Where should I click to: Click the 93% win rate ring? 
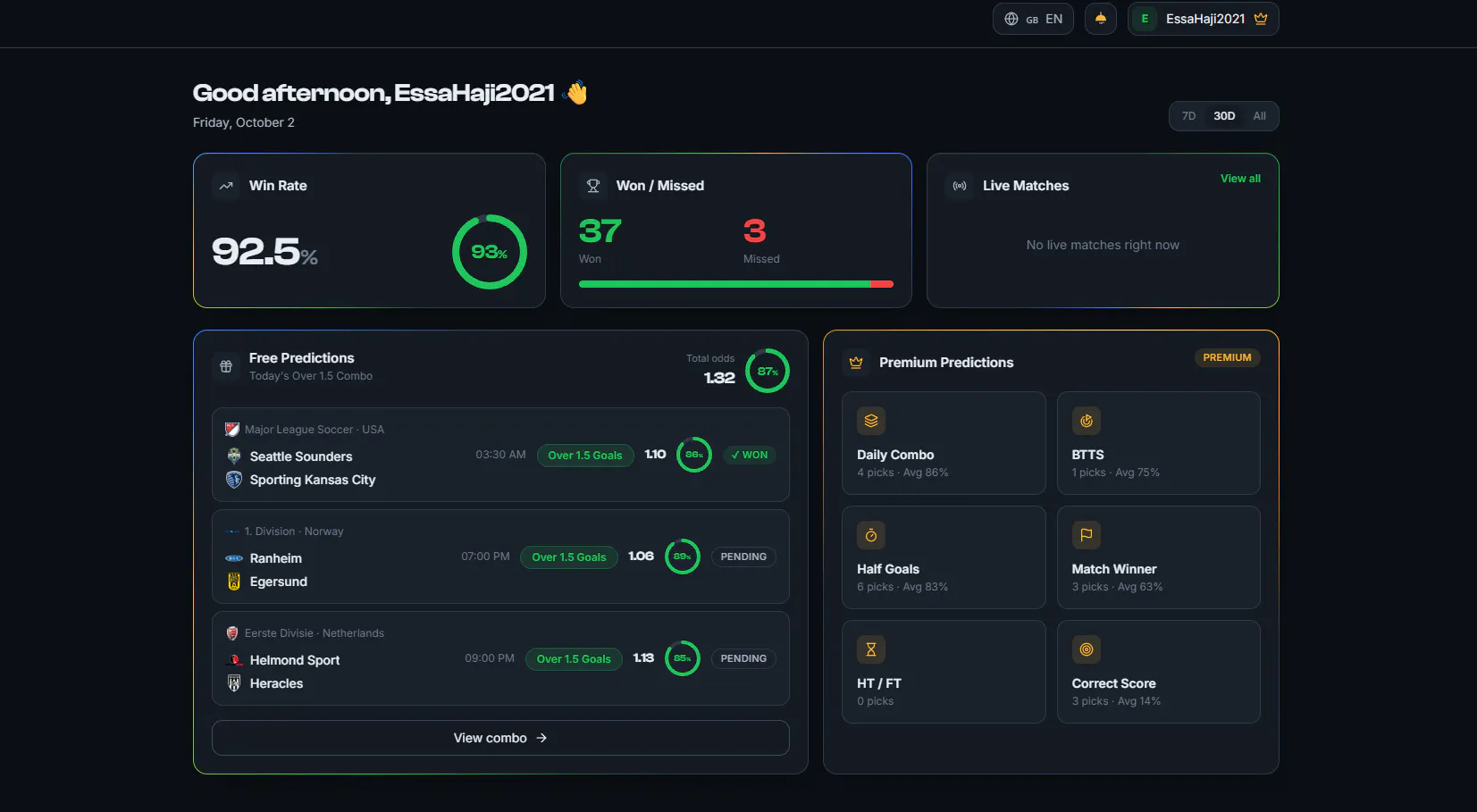coord(490,252)
